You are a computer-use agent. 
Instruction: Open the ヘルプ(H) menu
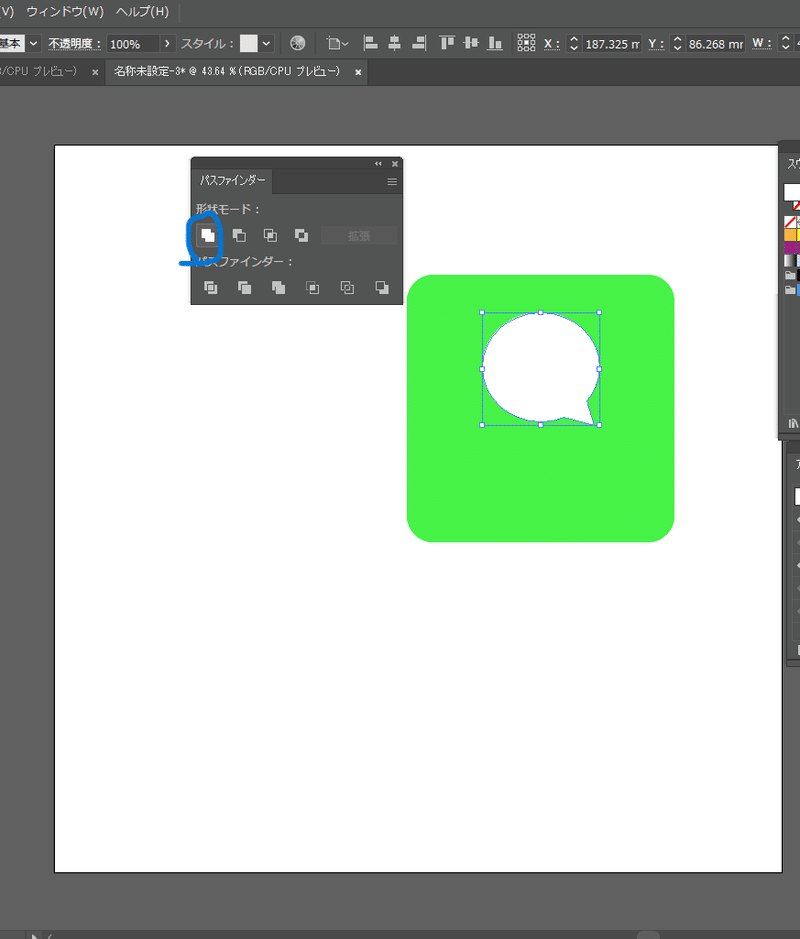[143, 11]
